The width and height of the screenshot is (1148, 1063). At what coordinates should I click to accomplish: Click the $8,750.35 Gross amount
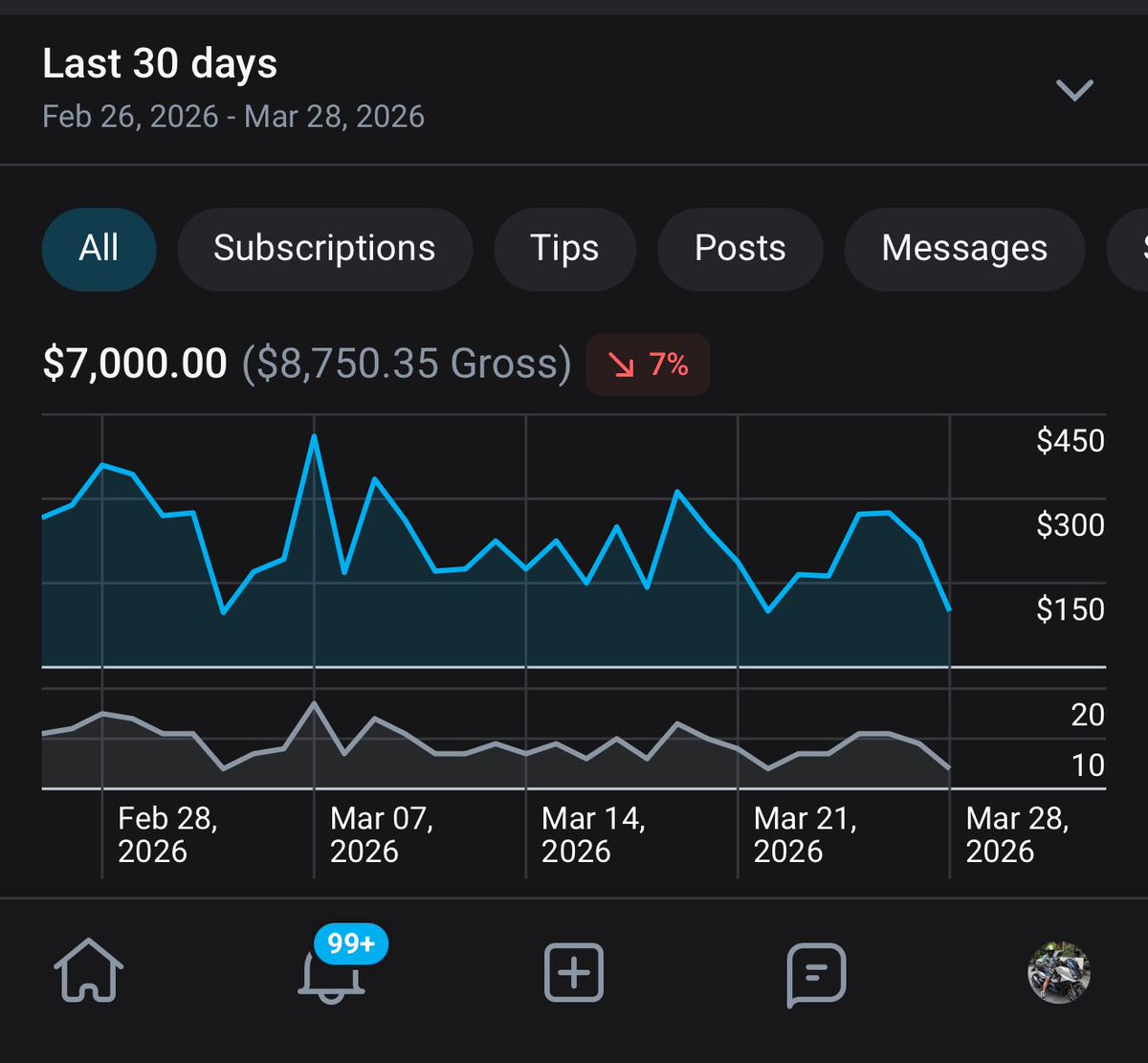[407, 364]
